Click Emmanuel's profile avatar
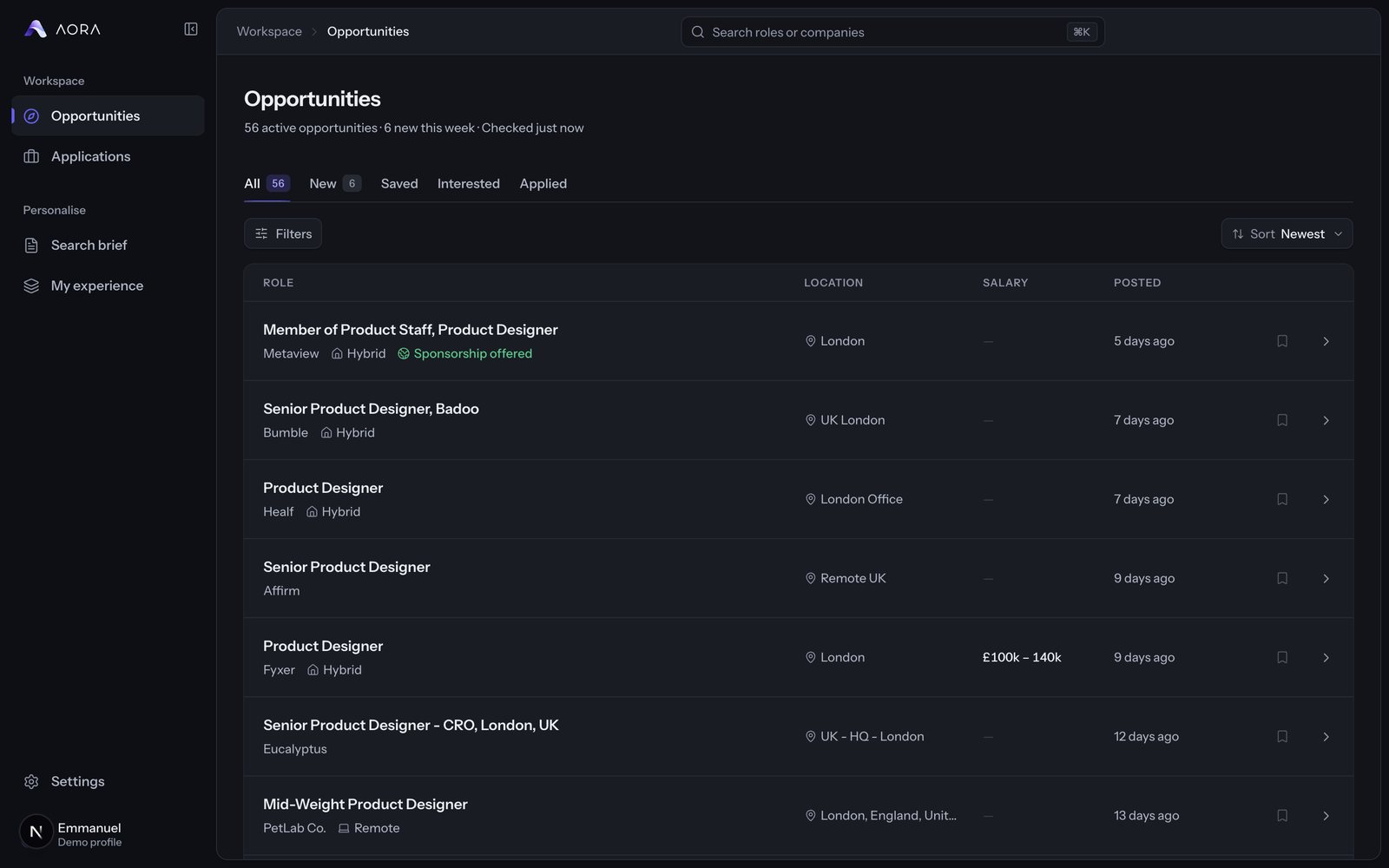This screenshot has width=1389, height=868. [x=36, y=832]
